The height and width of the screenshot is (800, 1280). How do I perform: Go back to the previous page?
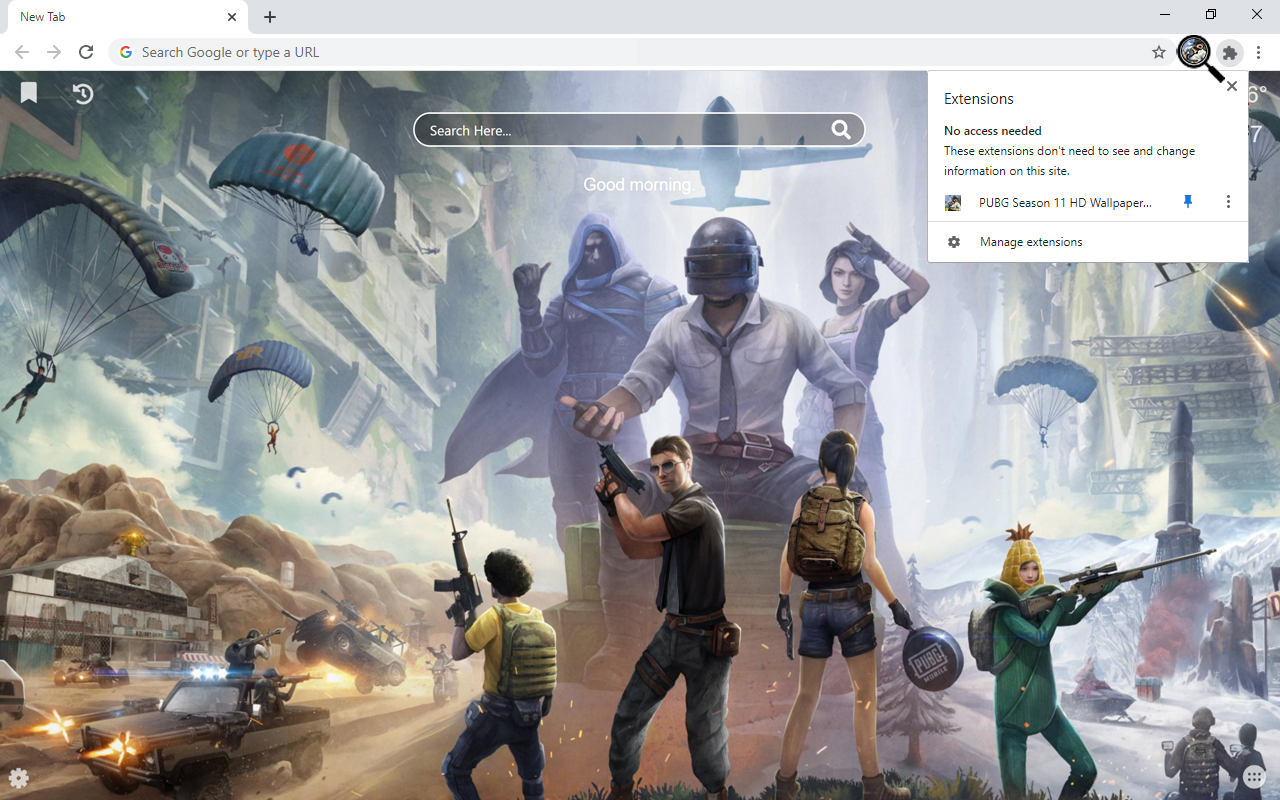(x=22, y=52)
